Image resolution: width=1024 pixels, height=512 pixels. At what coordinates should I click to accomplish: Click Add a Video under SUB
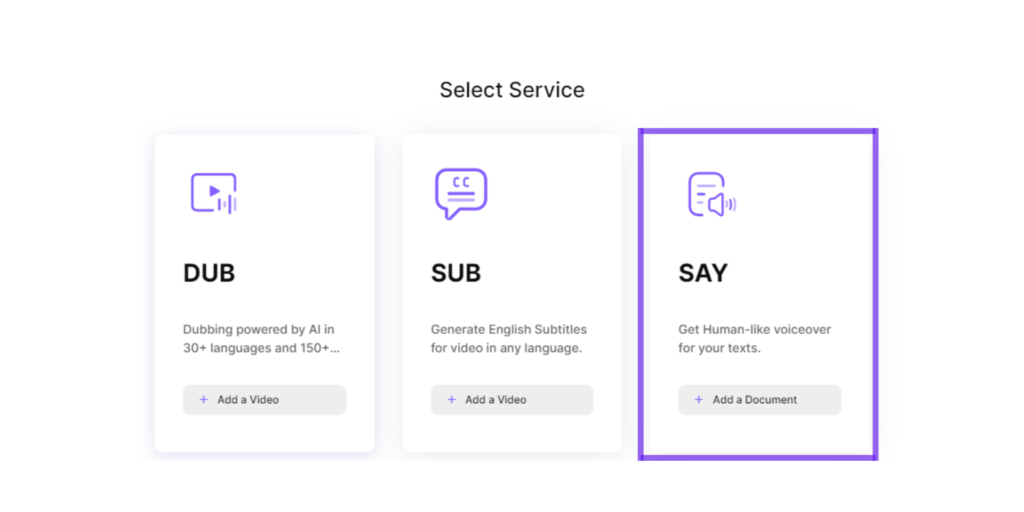pyautogui.click(x=512, y=400)
